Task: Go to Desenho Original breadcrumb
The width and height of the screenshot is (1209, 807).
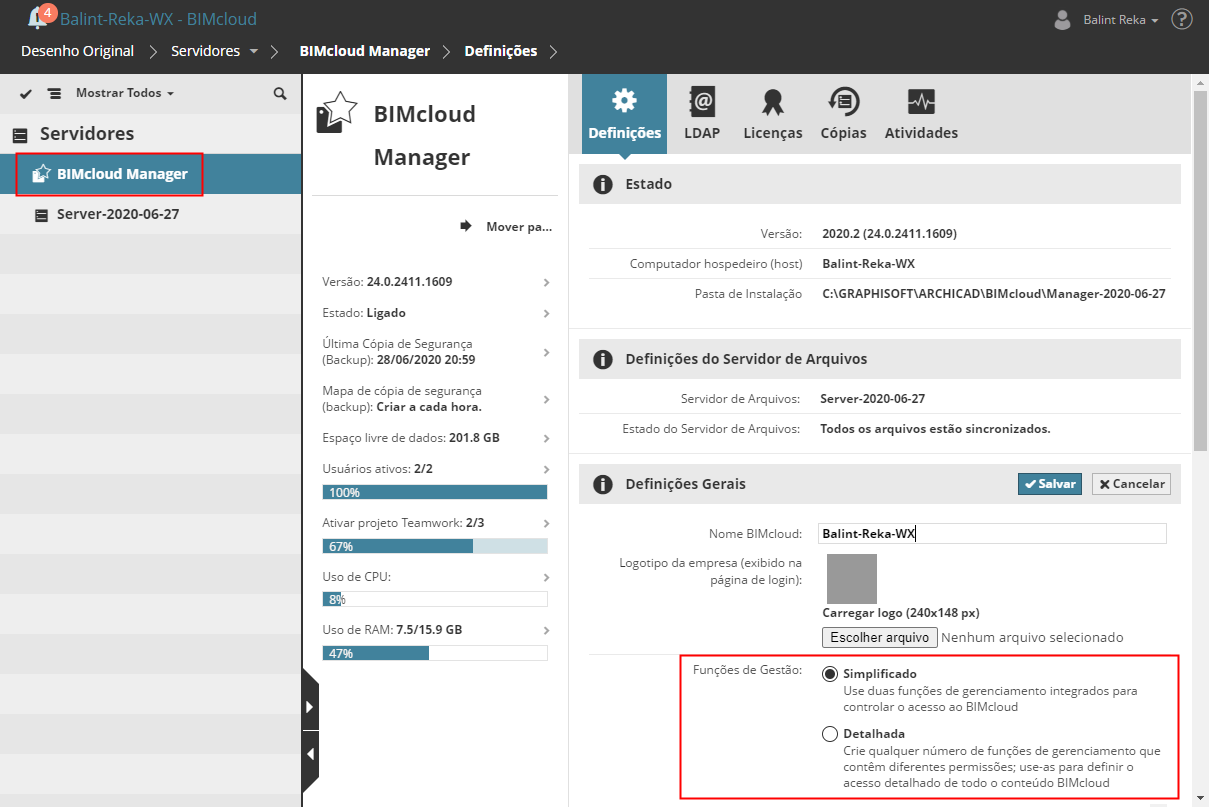Action: (77, 51)
